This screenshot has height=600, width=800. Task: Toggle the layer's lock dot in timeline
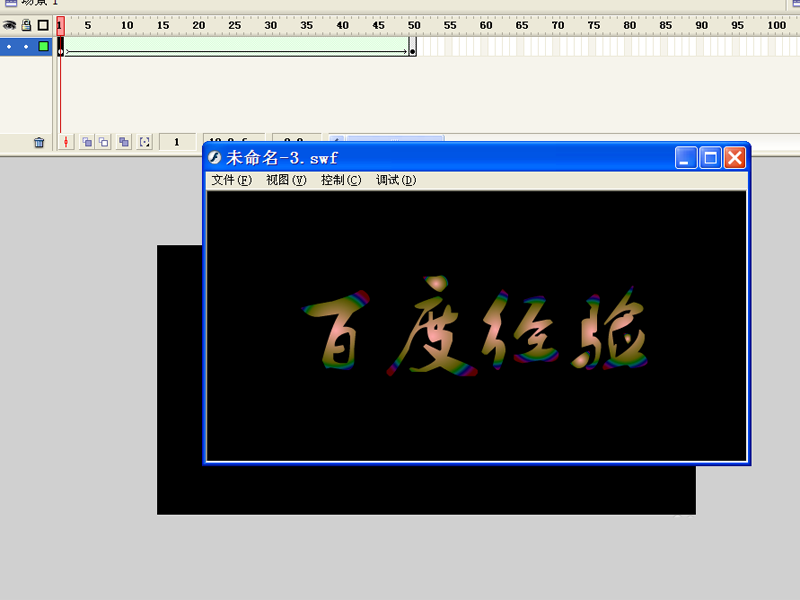point(26,46)
